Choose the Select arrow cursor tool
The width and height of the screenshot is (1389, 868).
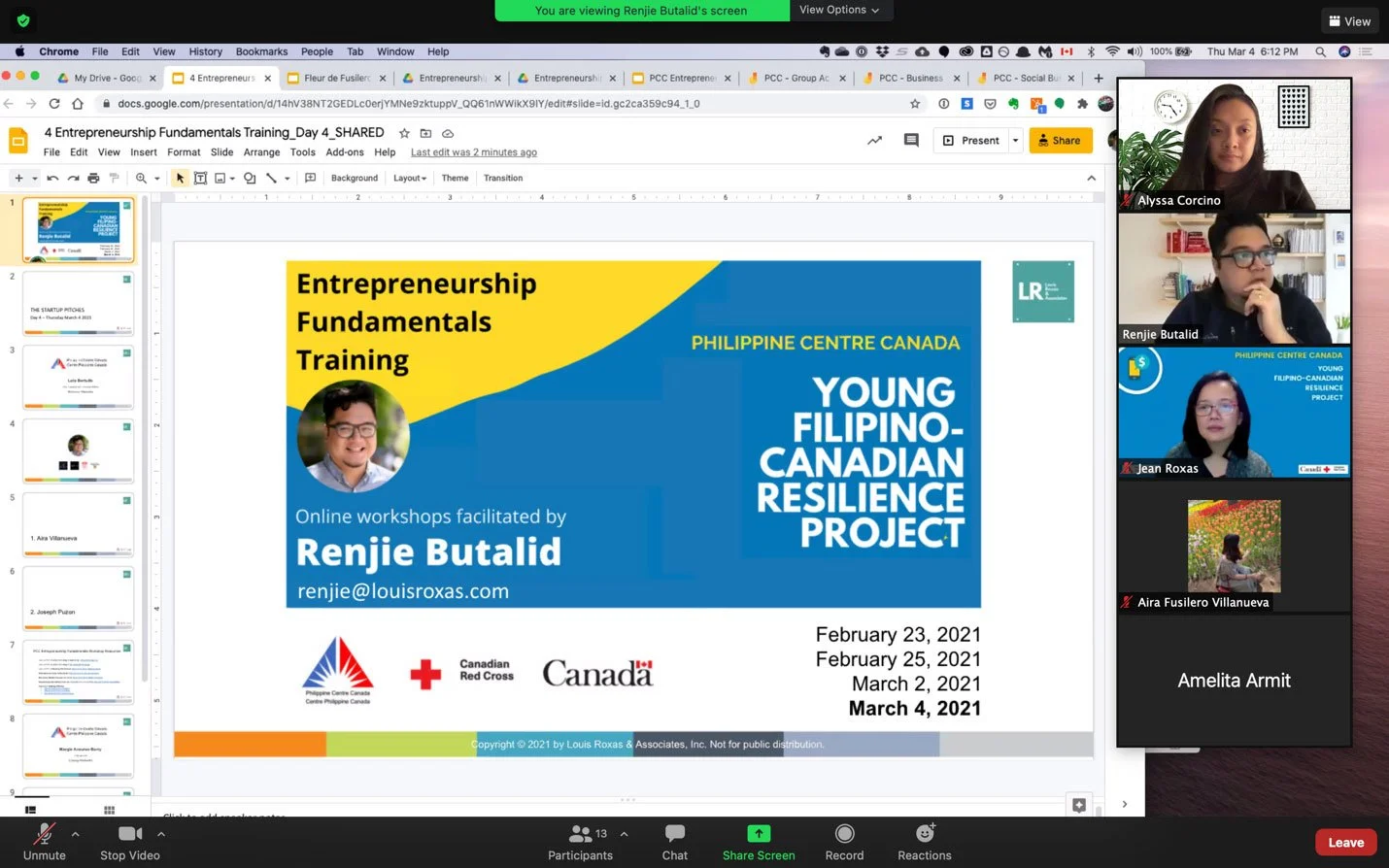pos(180,178)
